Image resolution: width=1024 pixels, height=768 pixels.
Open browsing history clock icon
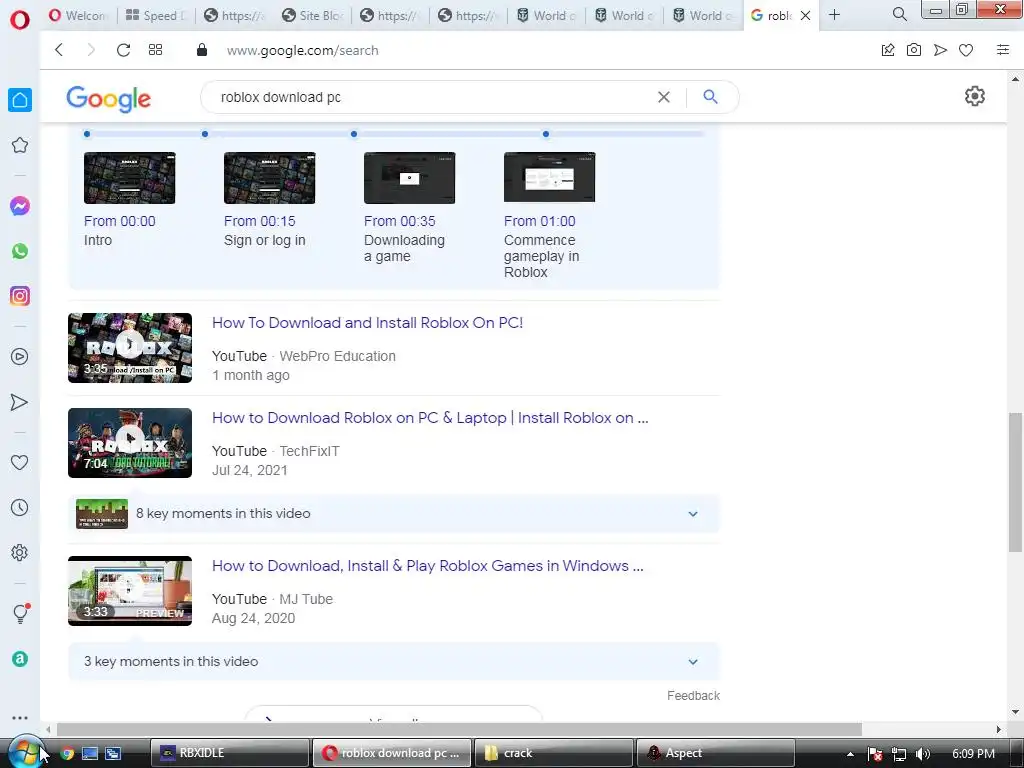pos(20,507)
